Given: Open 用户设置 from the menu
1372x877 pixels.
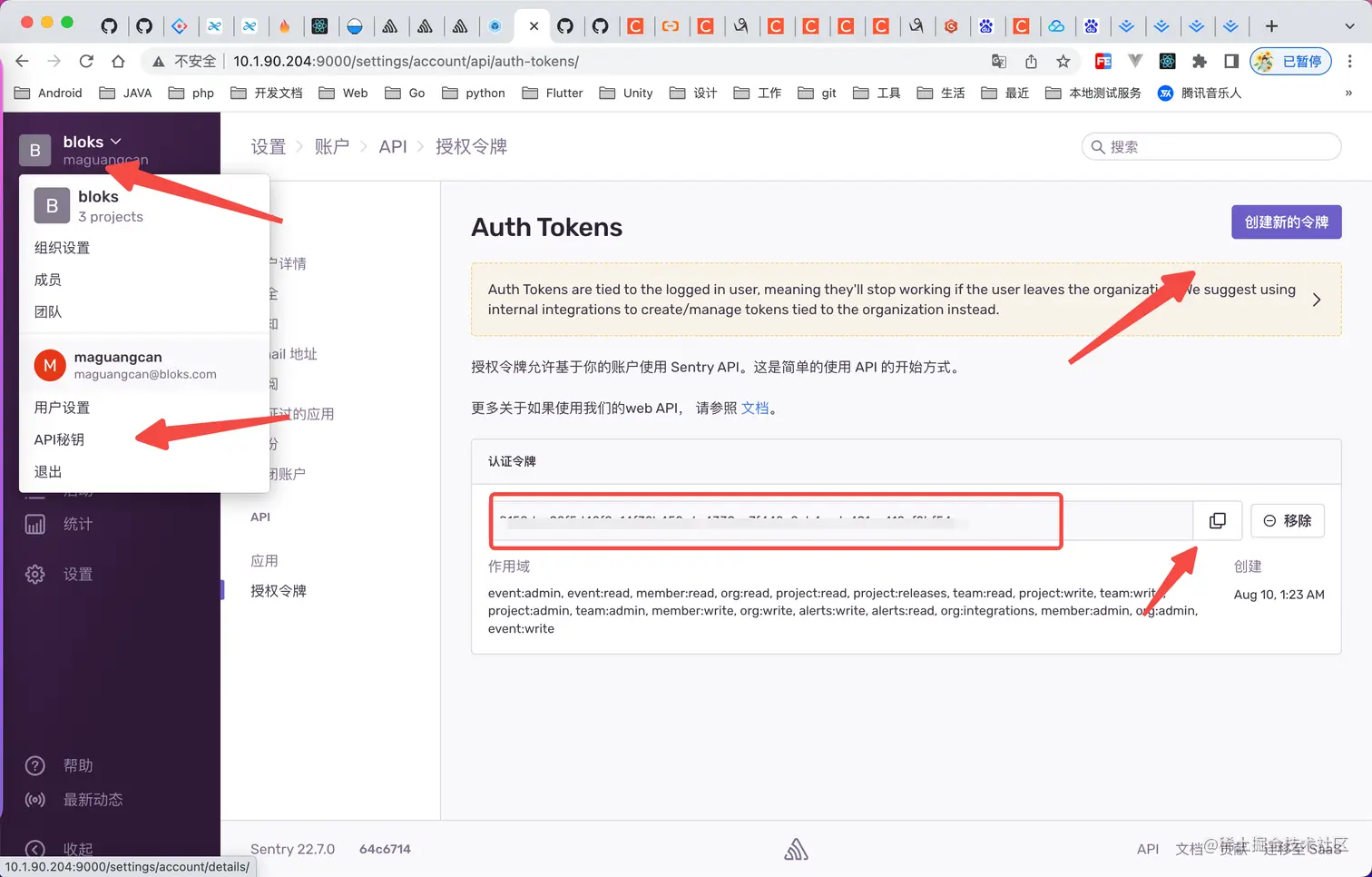Looking at the screenshot, I should tap(62, 408).
